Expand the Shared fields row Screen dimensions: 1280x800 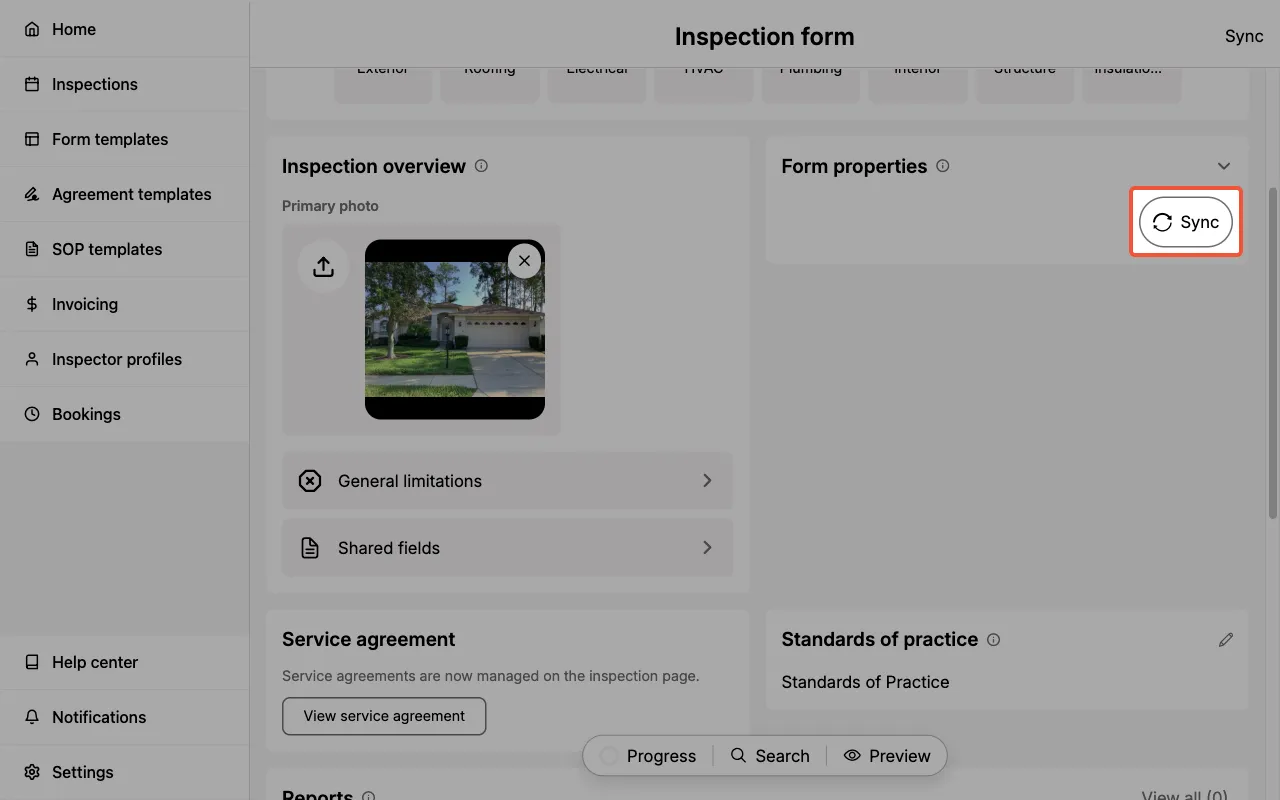click(507, 548)
